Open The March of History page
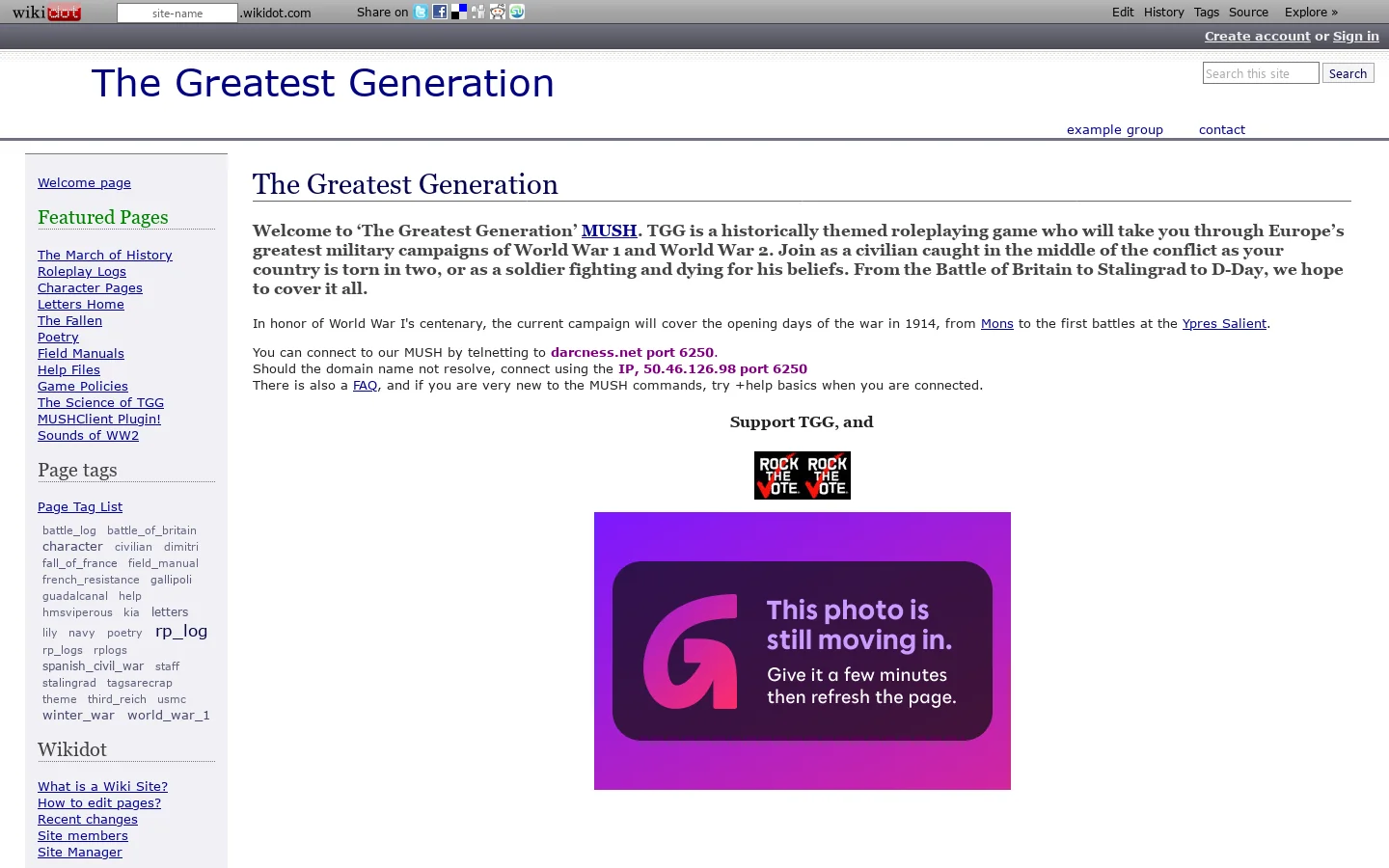The image size is (1389, 868). point(105,256)
